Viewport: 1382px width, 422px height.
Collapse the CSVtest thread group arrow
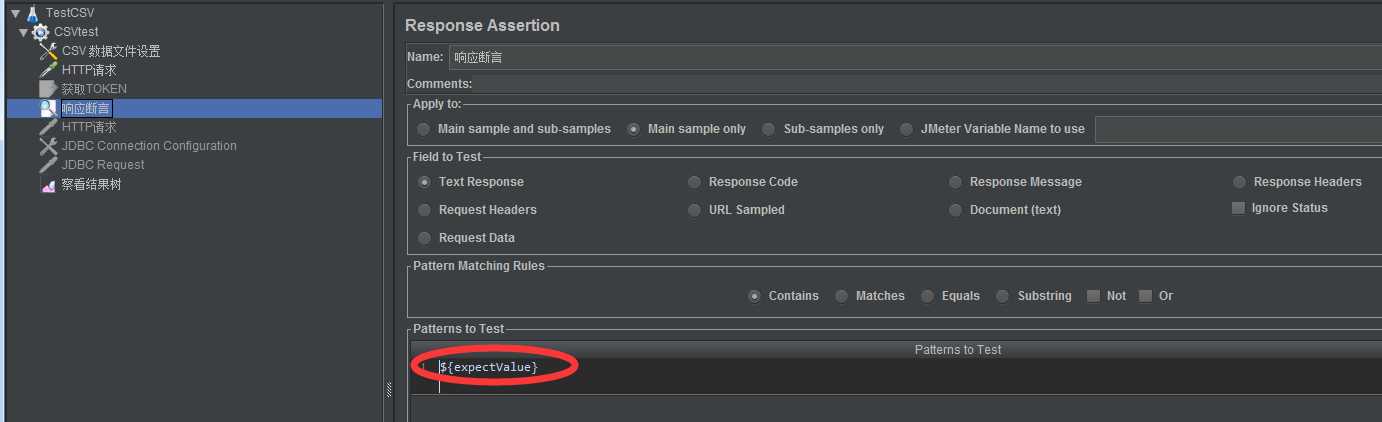pos(24,32)
